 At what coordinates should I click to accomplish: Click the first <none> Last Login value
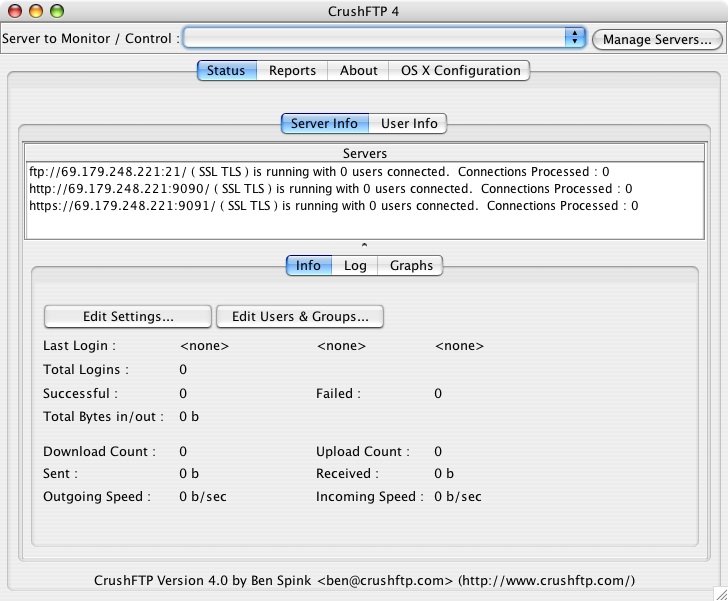click(x=204, y=346)
